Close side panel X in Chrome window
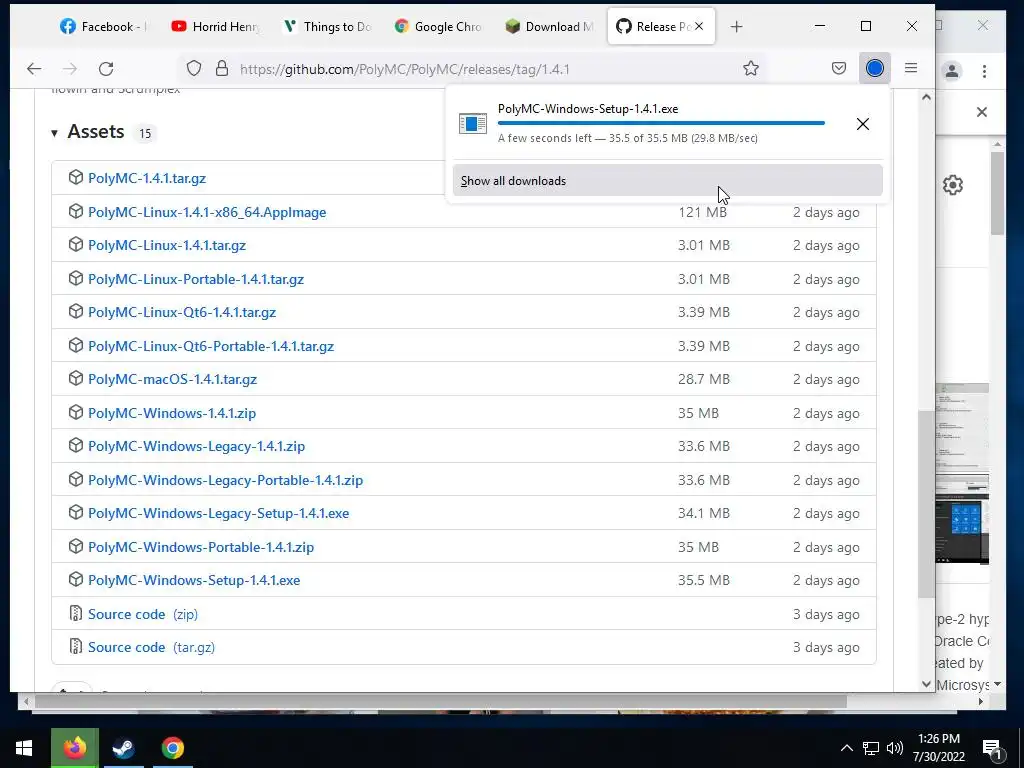The image size is (1024, 768). [x=982, y=112]
